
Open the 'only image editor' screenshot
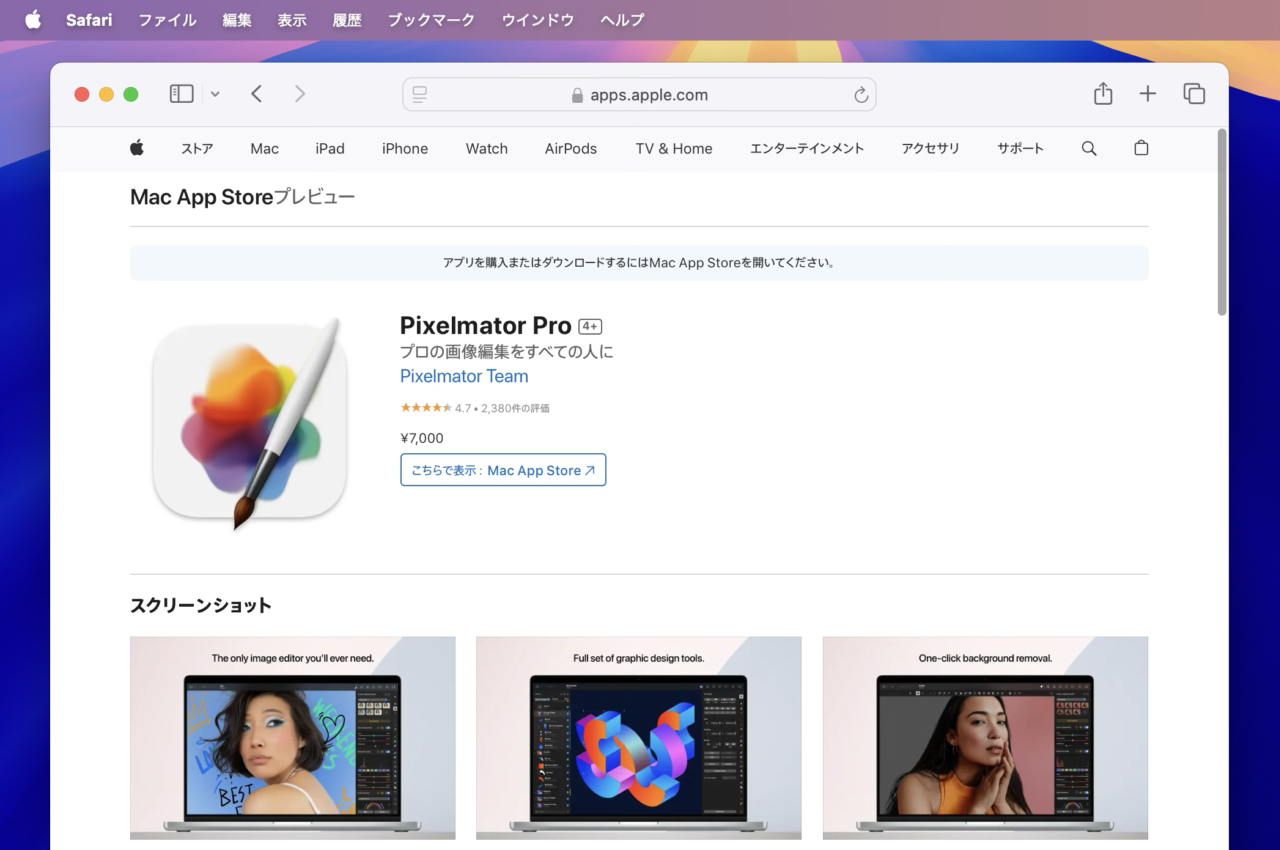coord(293,738)
